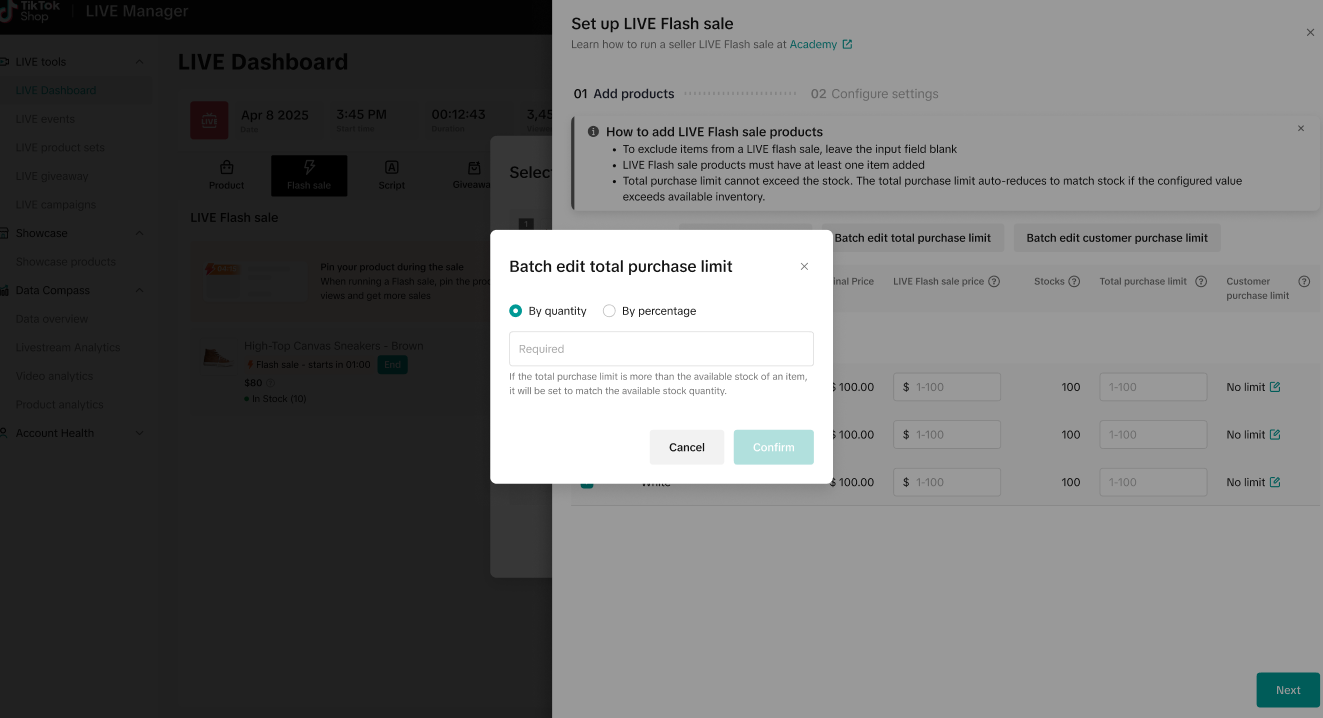
Task: Close the Set up LIVE Flash sale panel
Action: coord(1310,33)
